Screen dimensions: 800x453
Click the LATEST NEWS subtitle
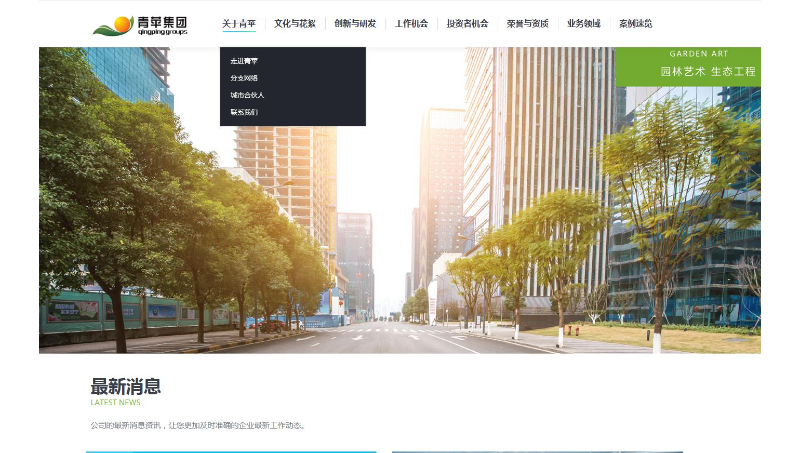click(x=115, y=402)
